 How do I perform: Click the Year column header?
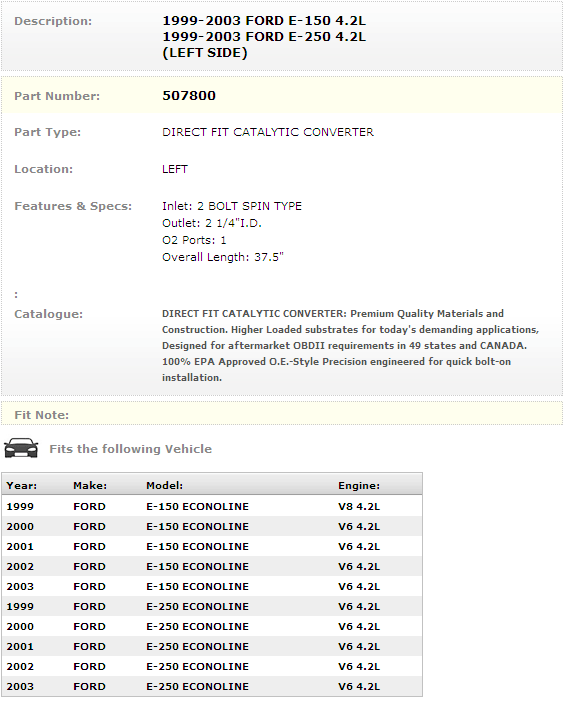pyautogui.click(x=22, y=486)
